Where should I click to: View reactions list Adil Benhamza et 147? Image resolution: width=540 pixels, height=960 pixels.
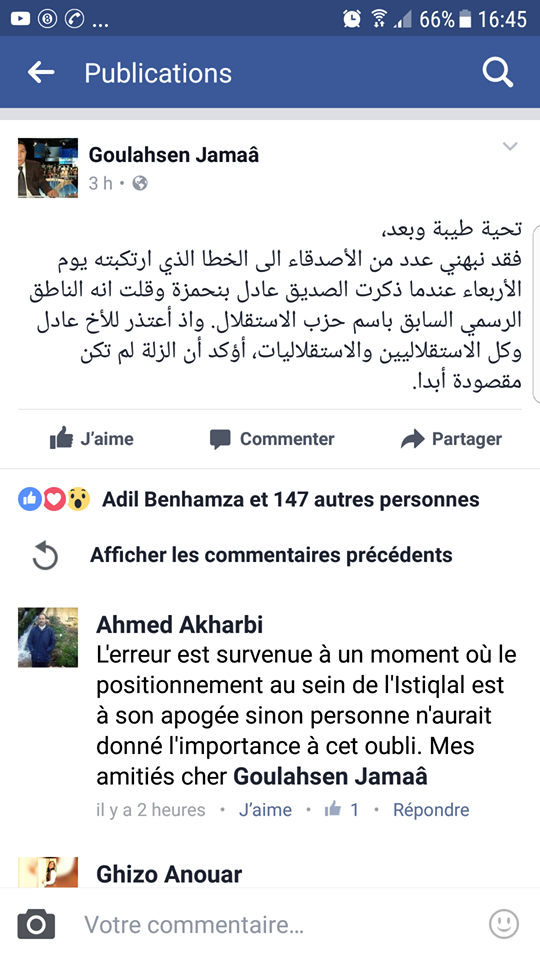pos(290,500)
